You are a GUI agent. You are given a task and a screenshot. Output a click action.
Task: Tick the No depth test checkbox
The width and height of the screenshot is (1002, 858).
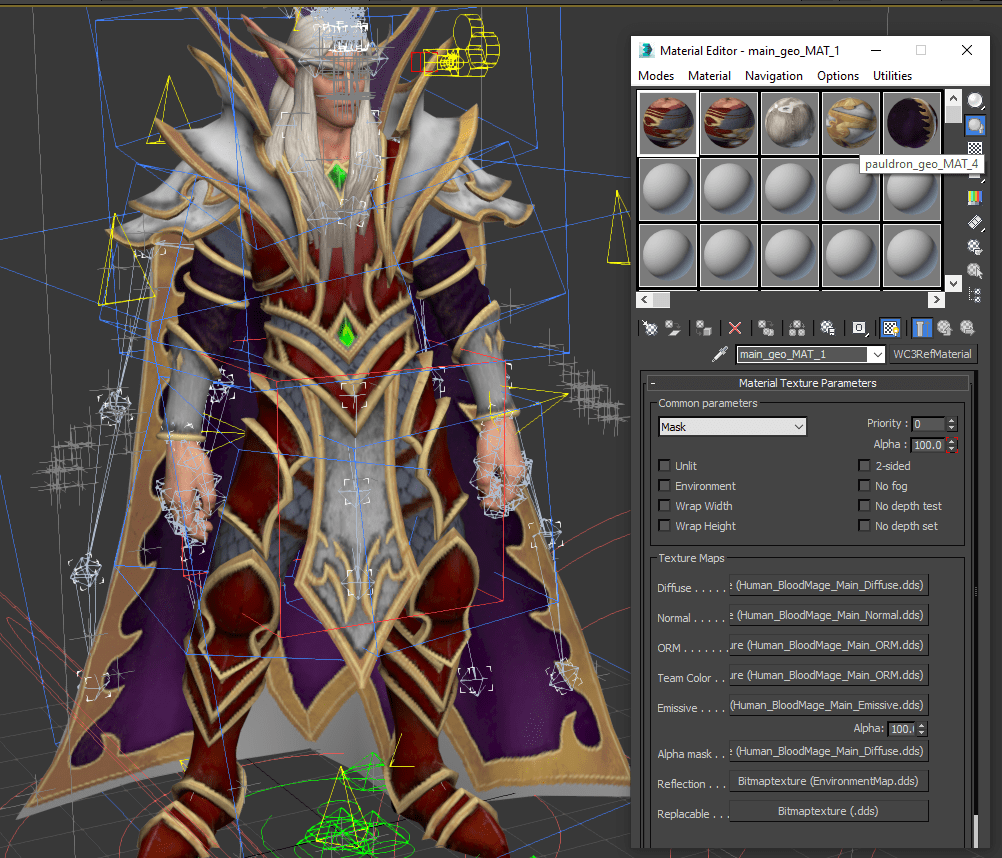click(864, 505)
